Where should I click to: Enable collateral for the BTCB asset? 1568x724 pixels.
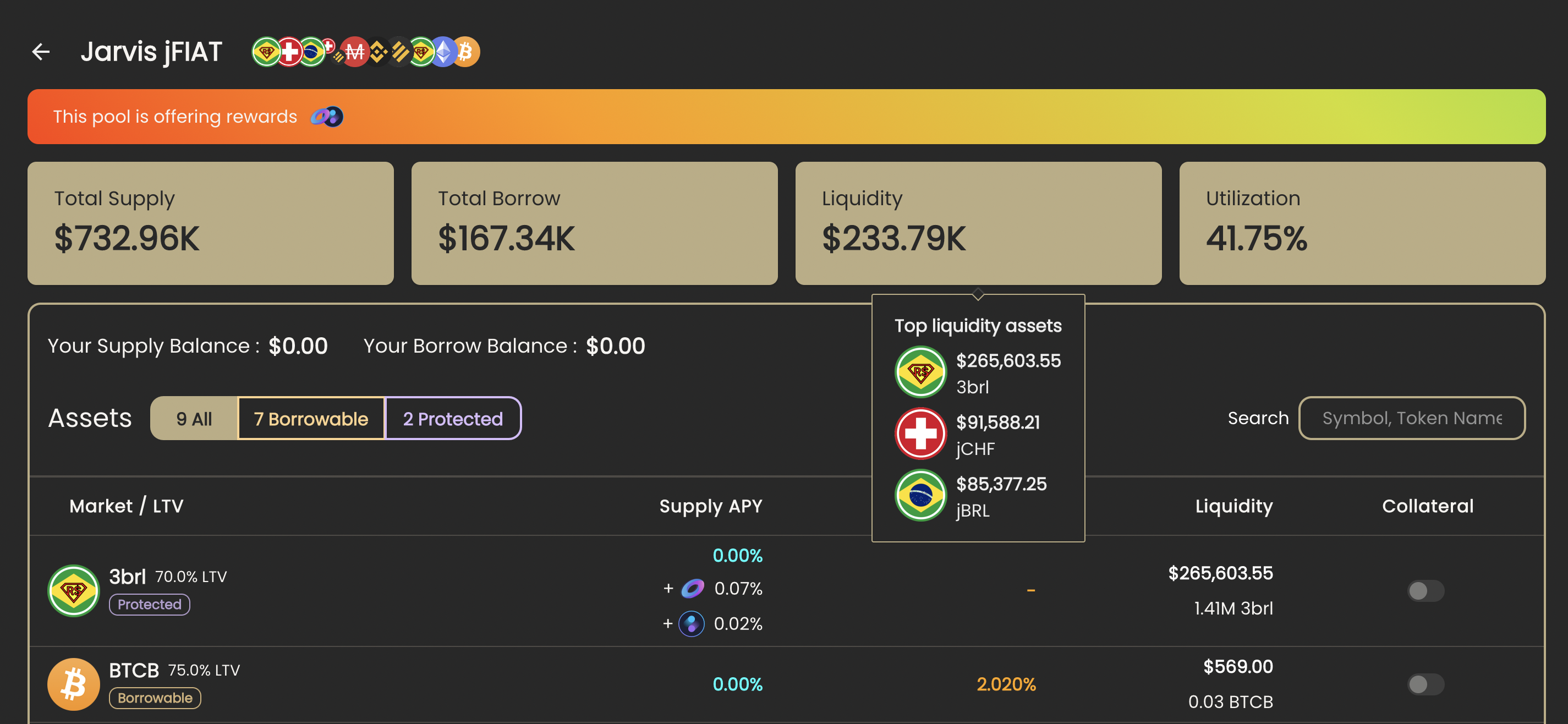(x=1426, y=684)
